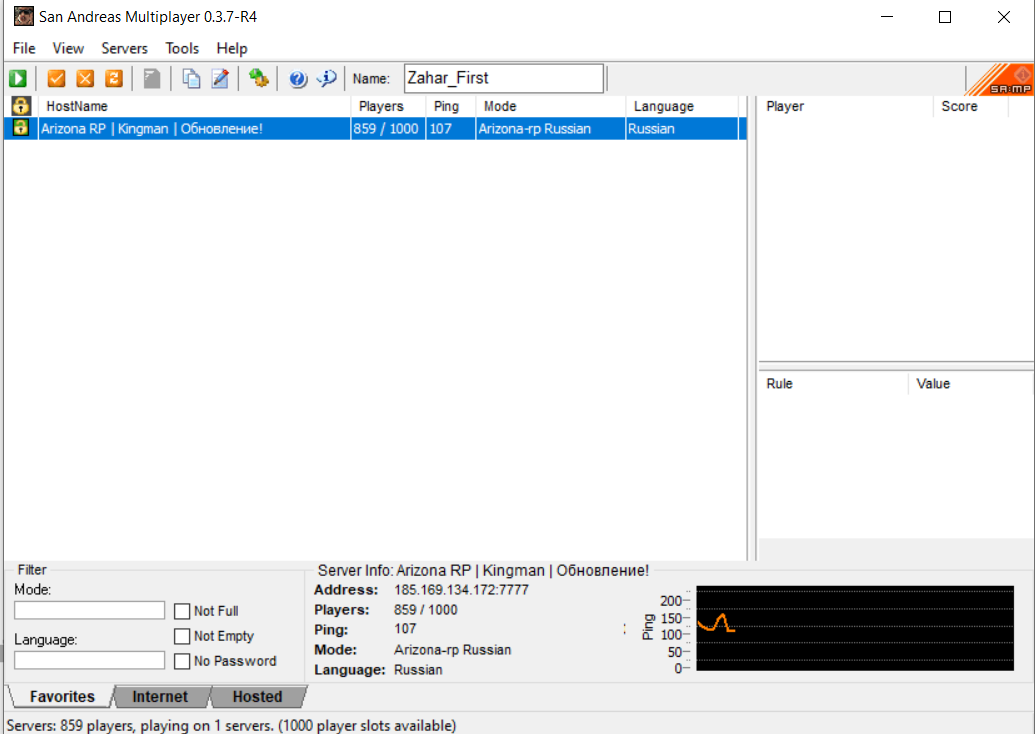Click the About info bubble icon
Image resolution: width=1035 pixels, height=734 pixels.
(327, 79)
